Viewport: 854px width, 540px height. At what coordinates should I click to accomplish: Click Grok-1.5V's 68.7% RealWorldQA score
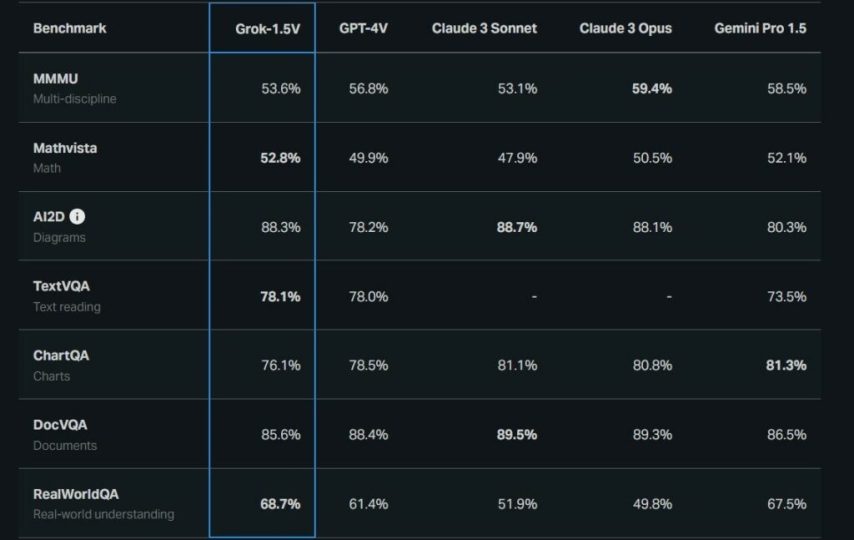coord(280,504)
